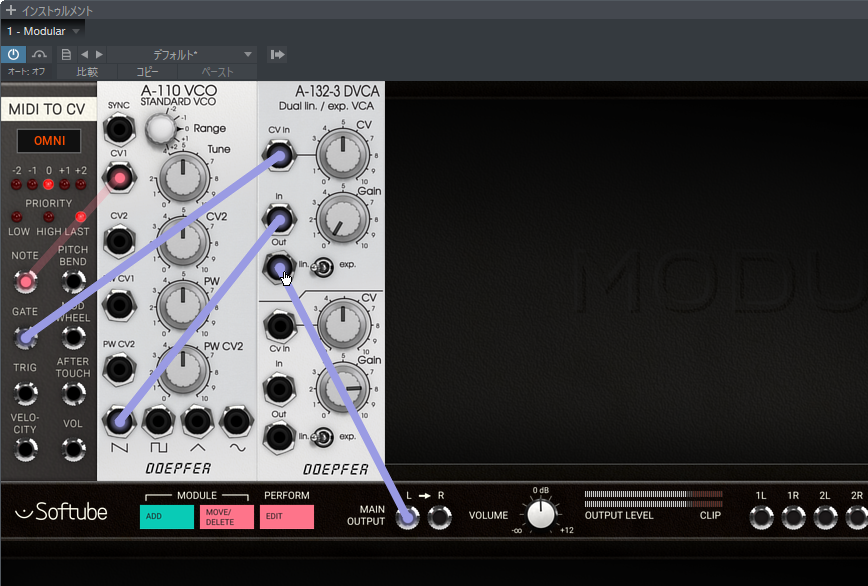The height and width of the screenshot is (586, 868).
Task: Select the +2 octave LED
Action: click(x=81, y=184)
